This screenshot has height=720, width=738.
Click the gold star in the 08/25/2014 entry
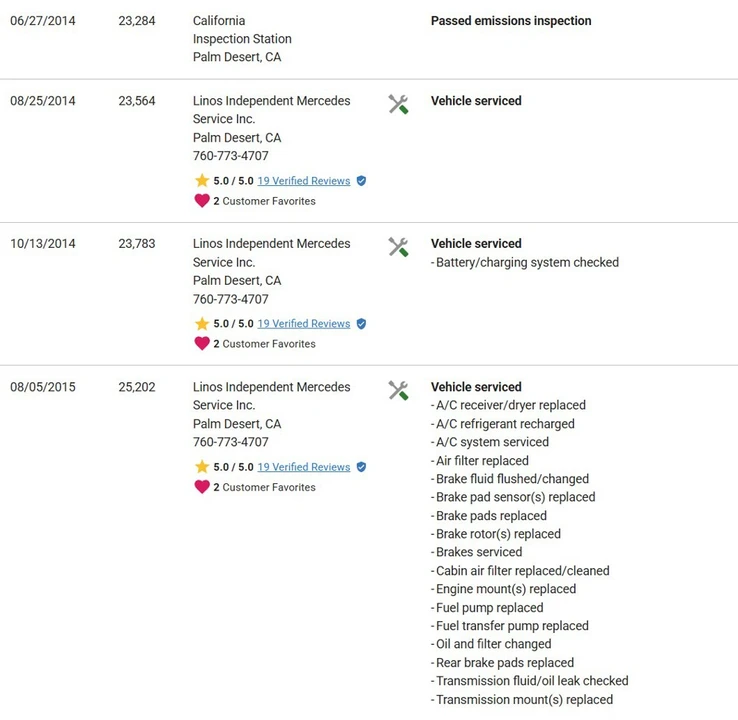[202, 181]
